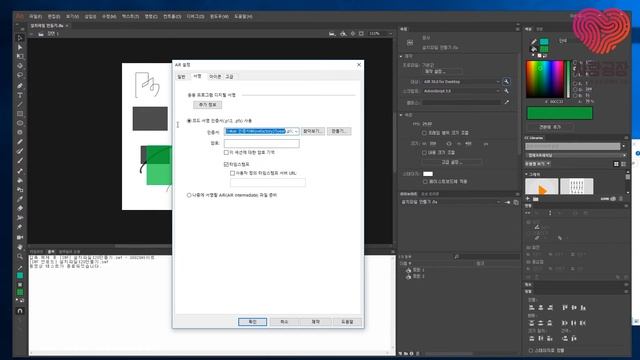Open the certificate path dropdown
Screen dimensions: 640x360
(296, 131)
